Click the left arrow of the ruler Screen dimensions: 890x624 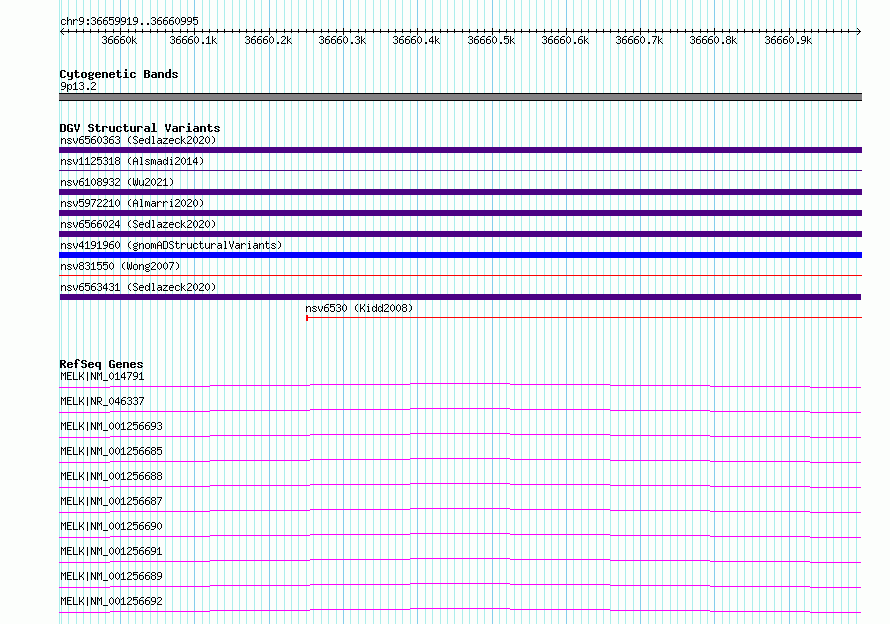click(x=62, y=32)
